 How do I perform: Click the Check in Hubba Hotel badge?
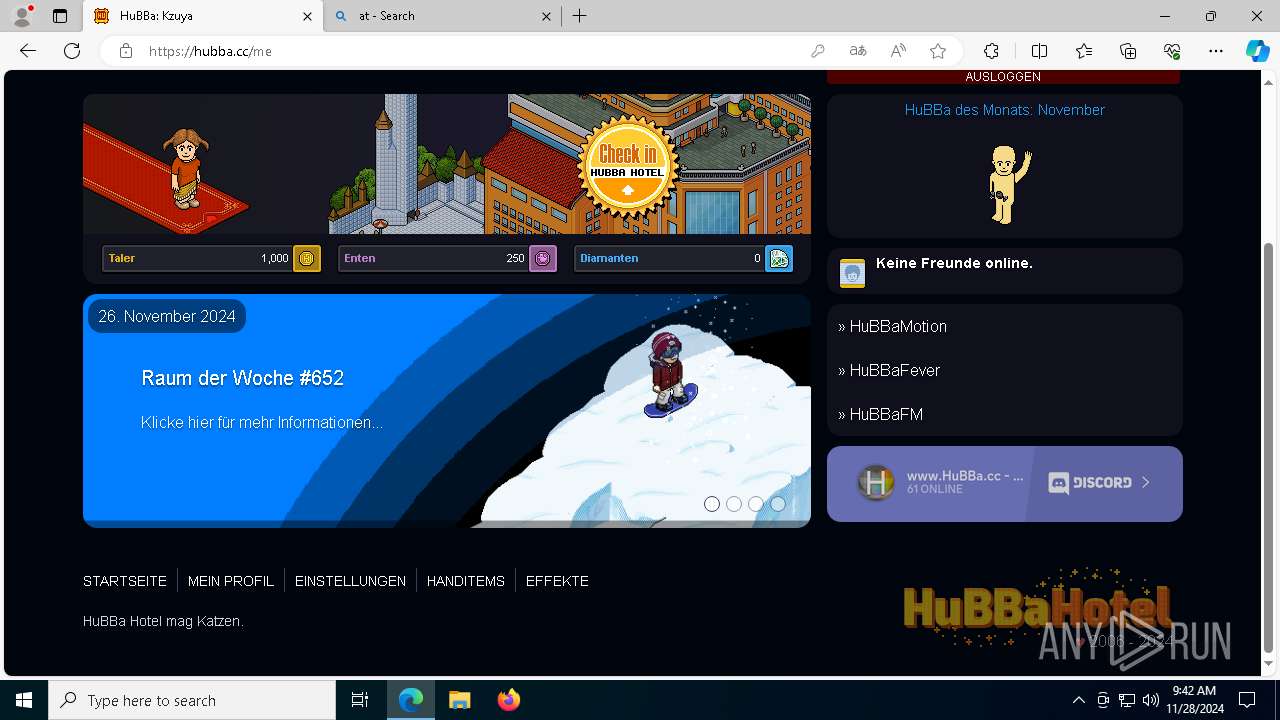[x=628, y=167]
